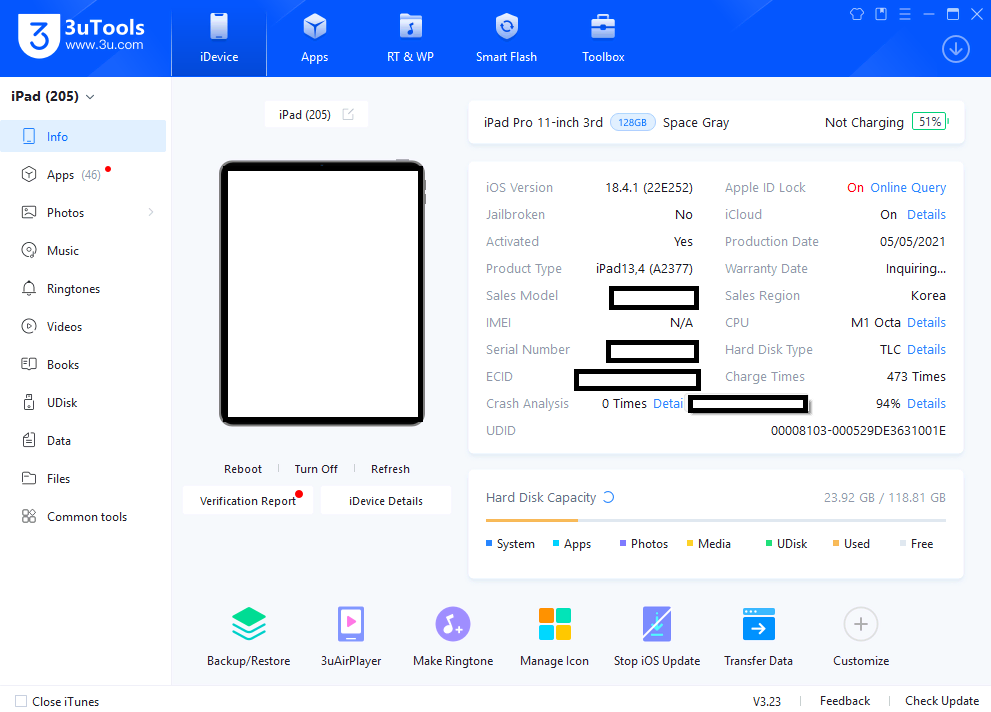
Task: Click the 3uTools logo
Action: pyautogui.click(x=82, y=35)
